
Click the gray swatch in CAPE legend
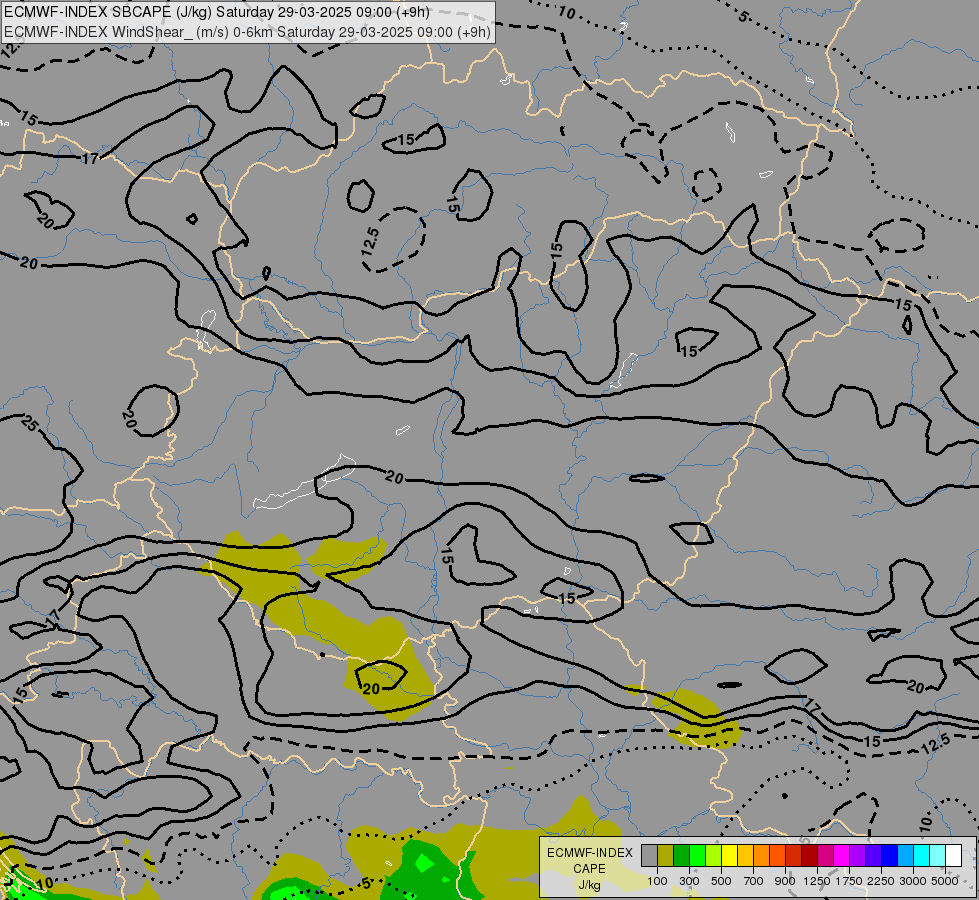click(649, 855)
